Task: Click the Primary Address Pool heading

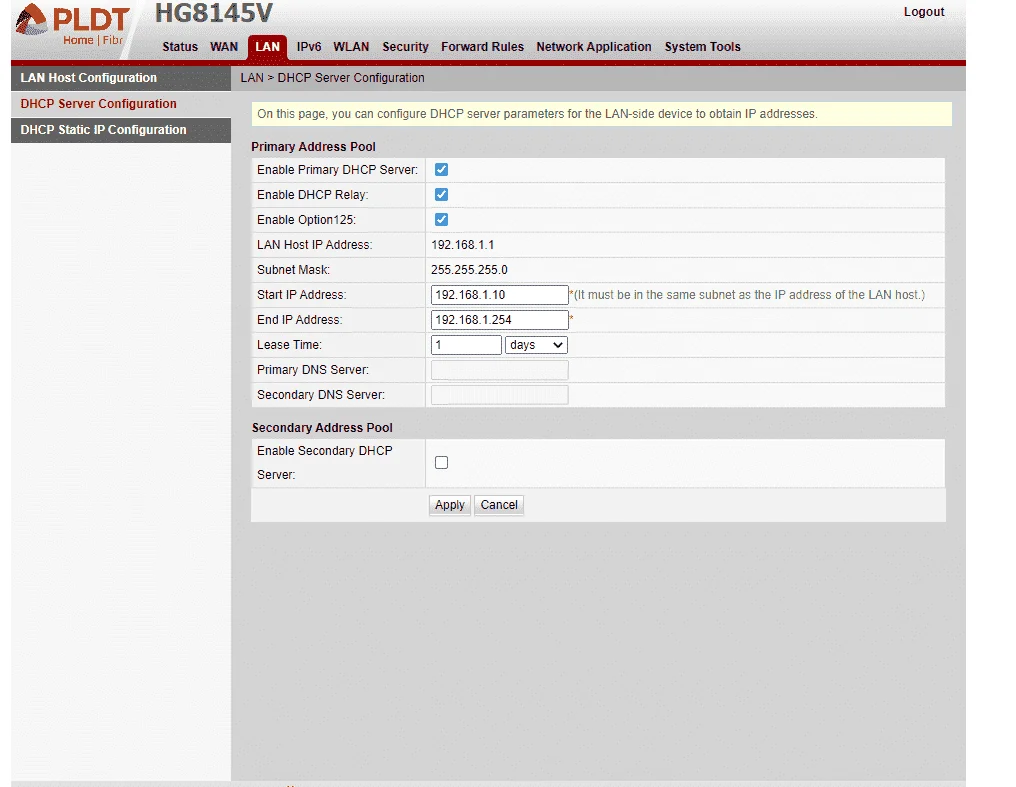Action: [314, 146]
